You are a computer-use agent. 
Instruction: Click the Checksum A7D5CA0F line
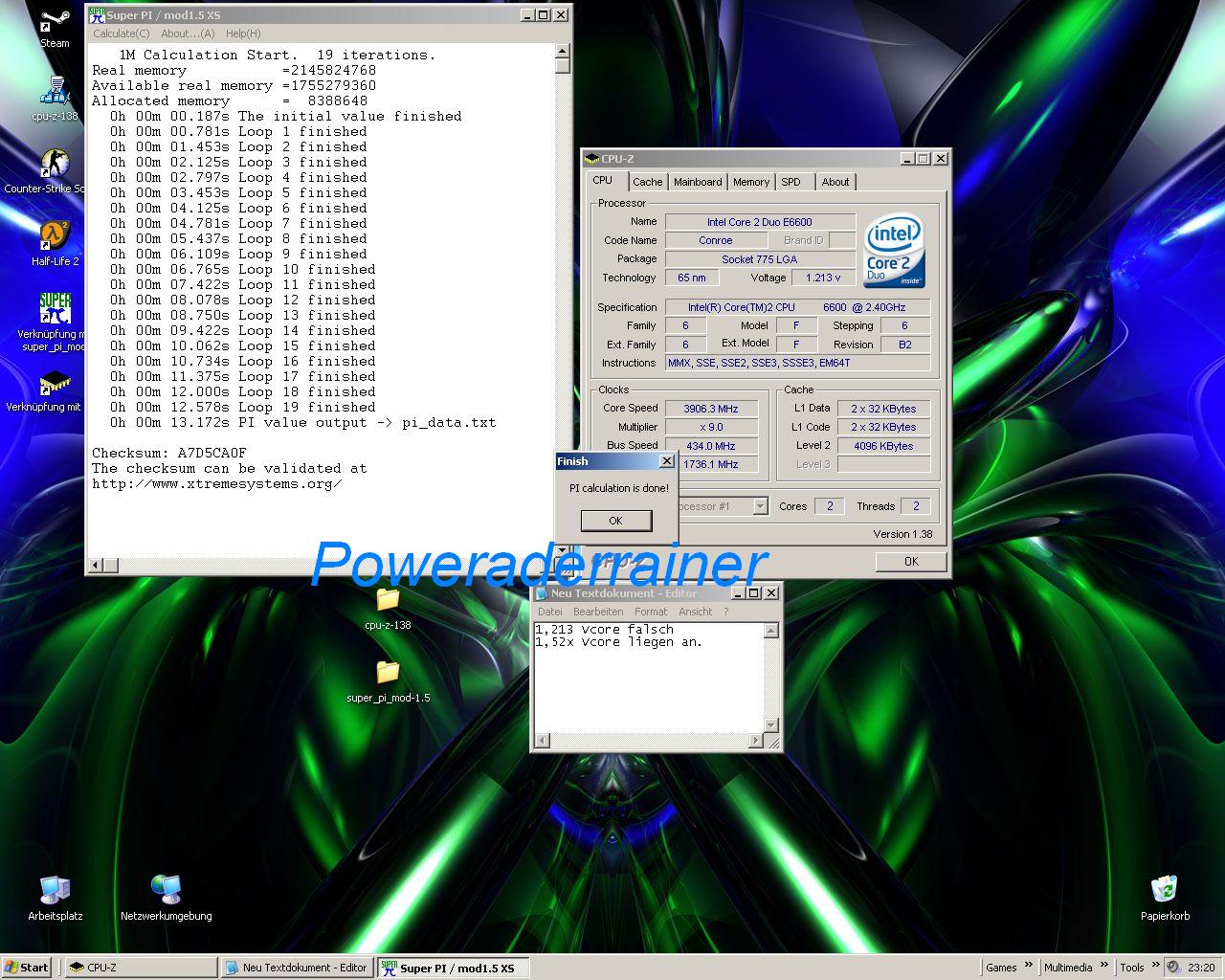tap(169, 453)
